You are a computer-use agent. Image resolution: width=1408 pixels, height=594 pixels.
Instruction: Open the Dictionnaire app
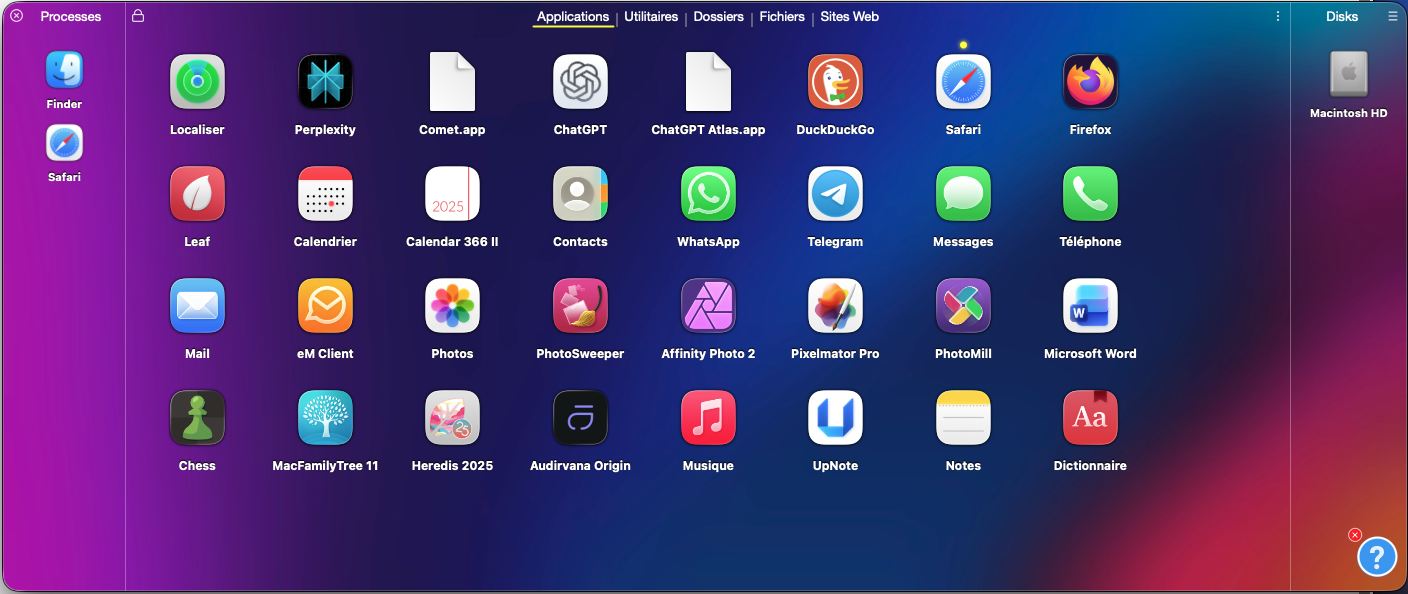point(1090,418)
